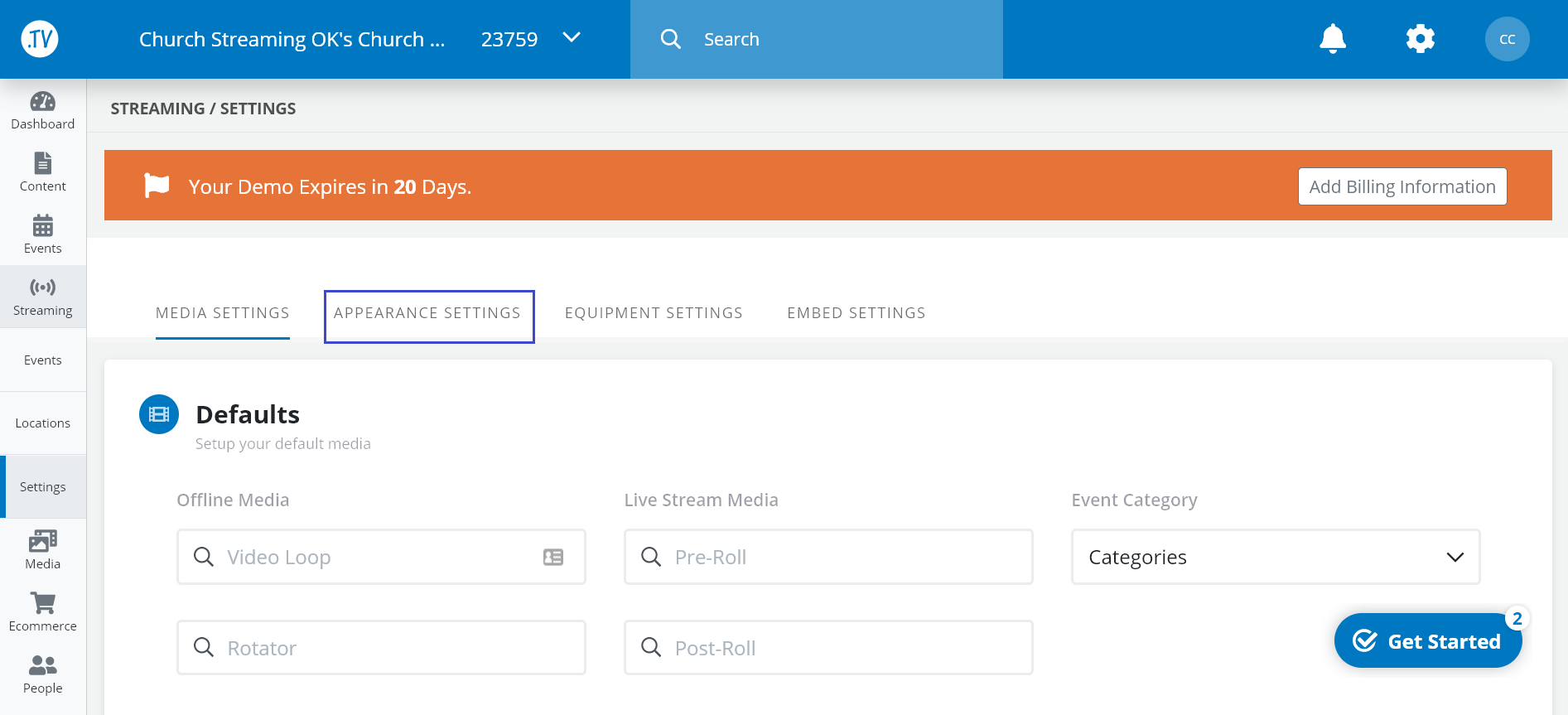Select Locations in the Streaming submenu

pyautogui.click(x=43, y=423)
